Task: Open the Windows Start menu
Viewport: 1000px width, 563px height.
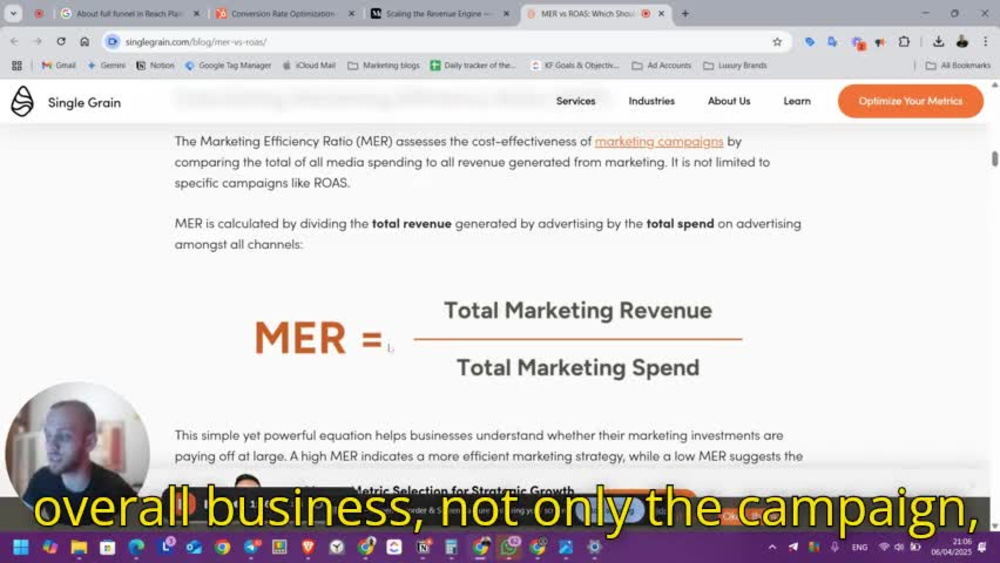Action: [x=21, y=547]
